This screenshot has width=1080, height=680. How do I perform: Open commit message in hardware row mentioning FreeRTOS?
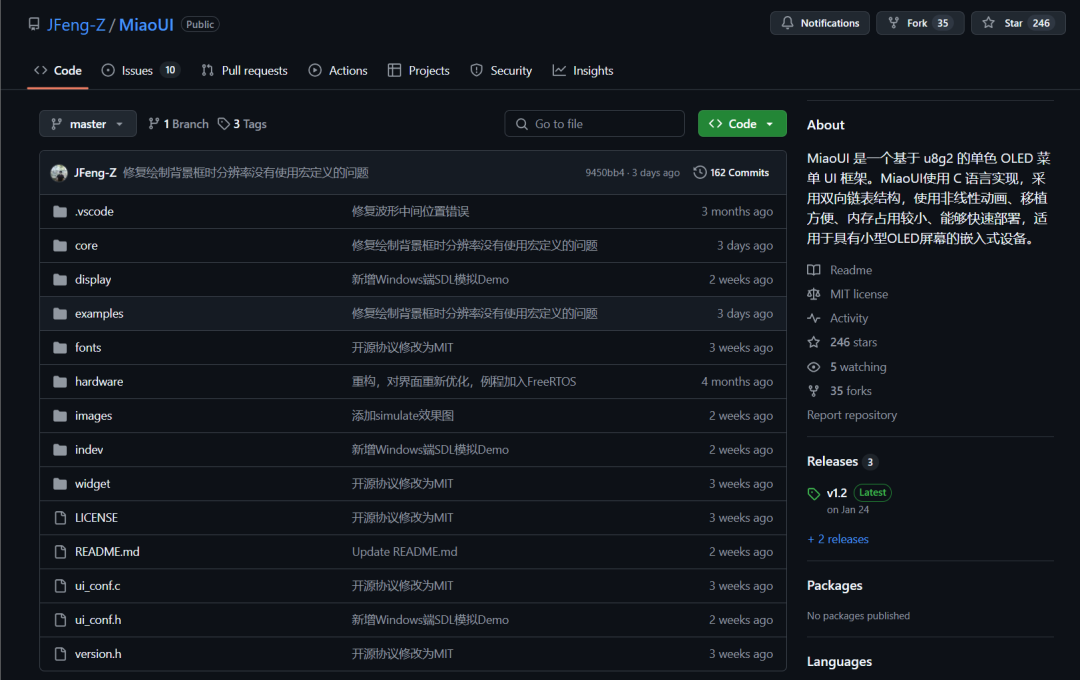click(464, 382)
